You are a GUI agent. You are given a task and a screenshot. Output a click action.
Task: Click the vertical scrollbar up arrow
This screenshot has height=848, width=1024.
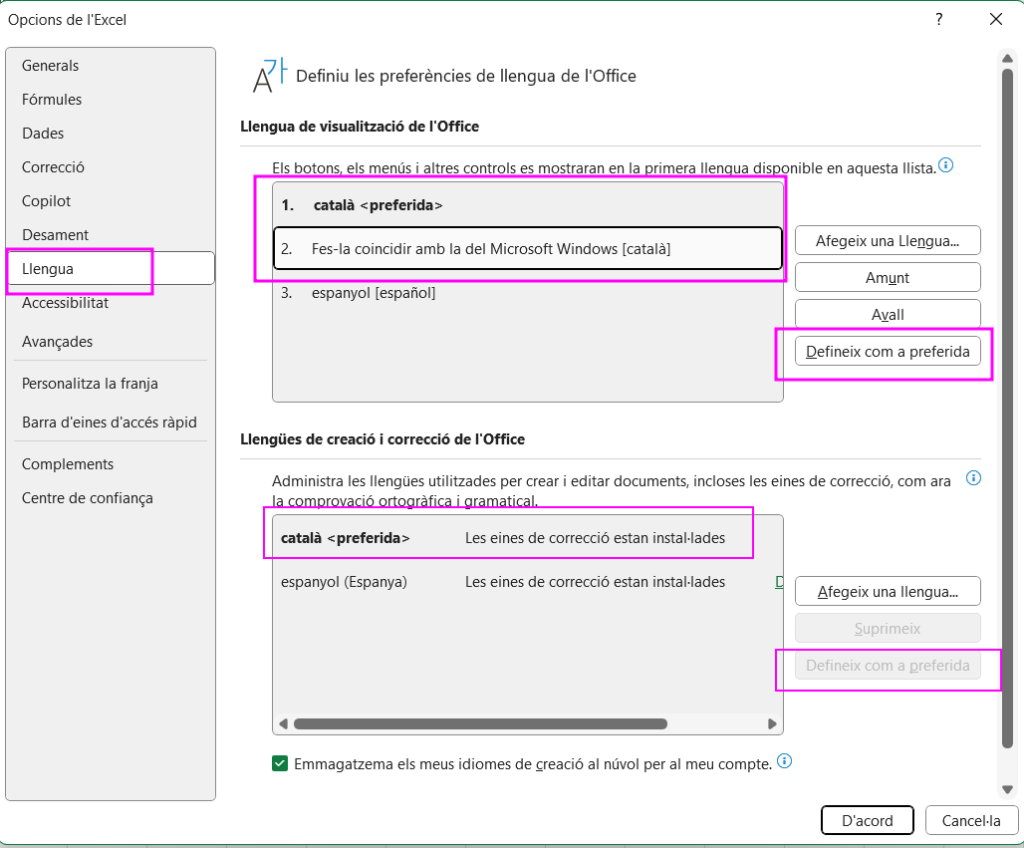[1008, 58]
